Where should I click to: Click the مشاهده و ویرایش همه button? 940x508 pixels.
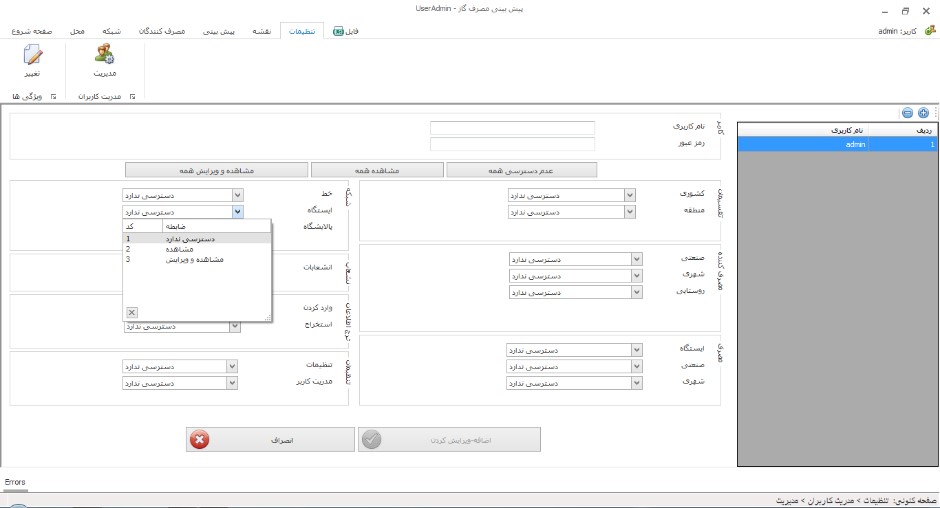point(216,170)
